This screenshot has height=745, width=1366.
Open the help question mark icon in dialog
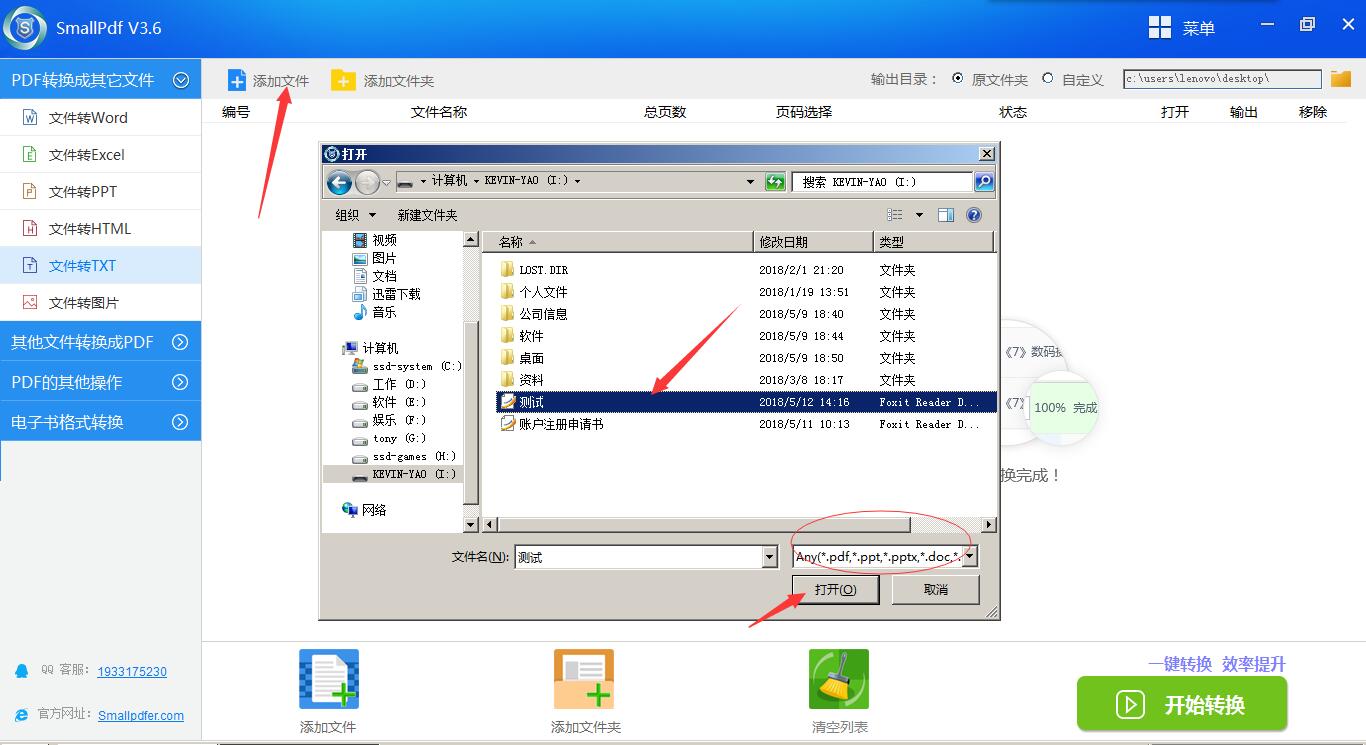pos(974,215)
